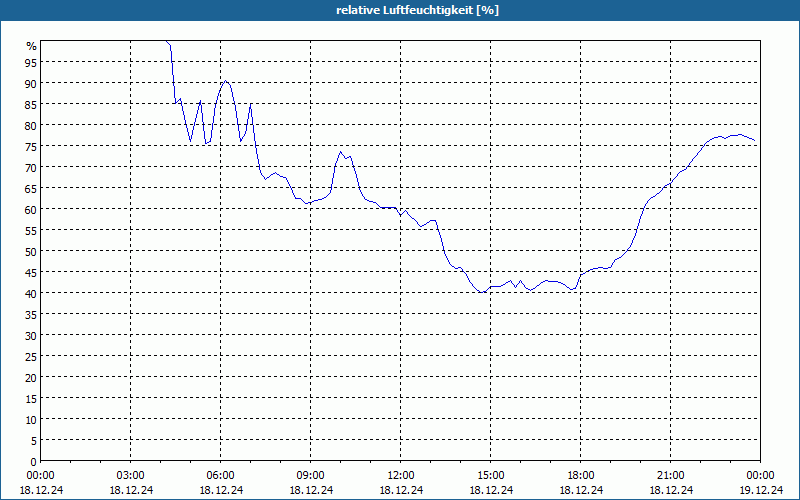Select the y-axis value 50

[31, 251]
